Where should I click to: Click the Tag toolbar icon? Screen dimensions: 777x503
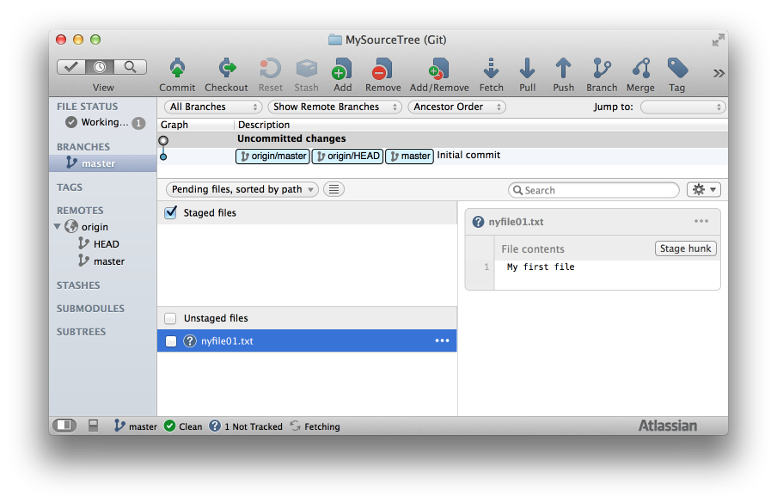tap(677, 68)
